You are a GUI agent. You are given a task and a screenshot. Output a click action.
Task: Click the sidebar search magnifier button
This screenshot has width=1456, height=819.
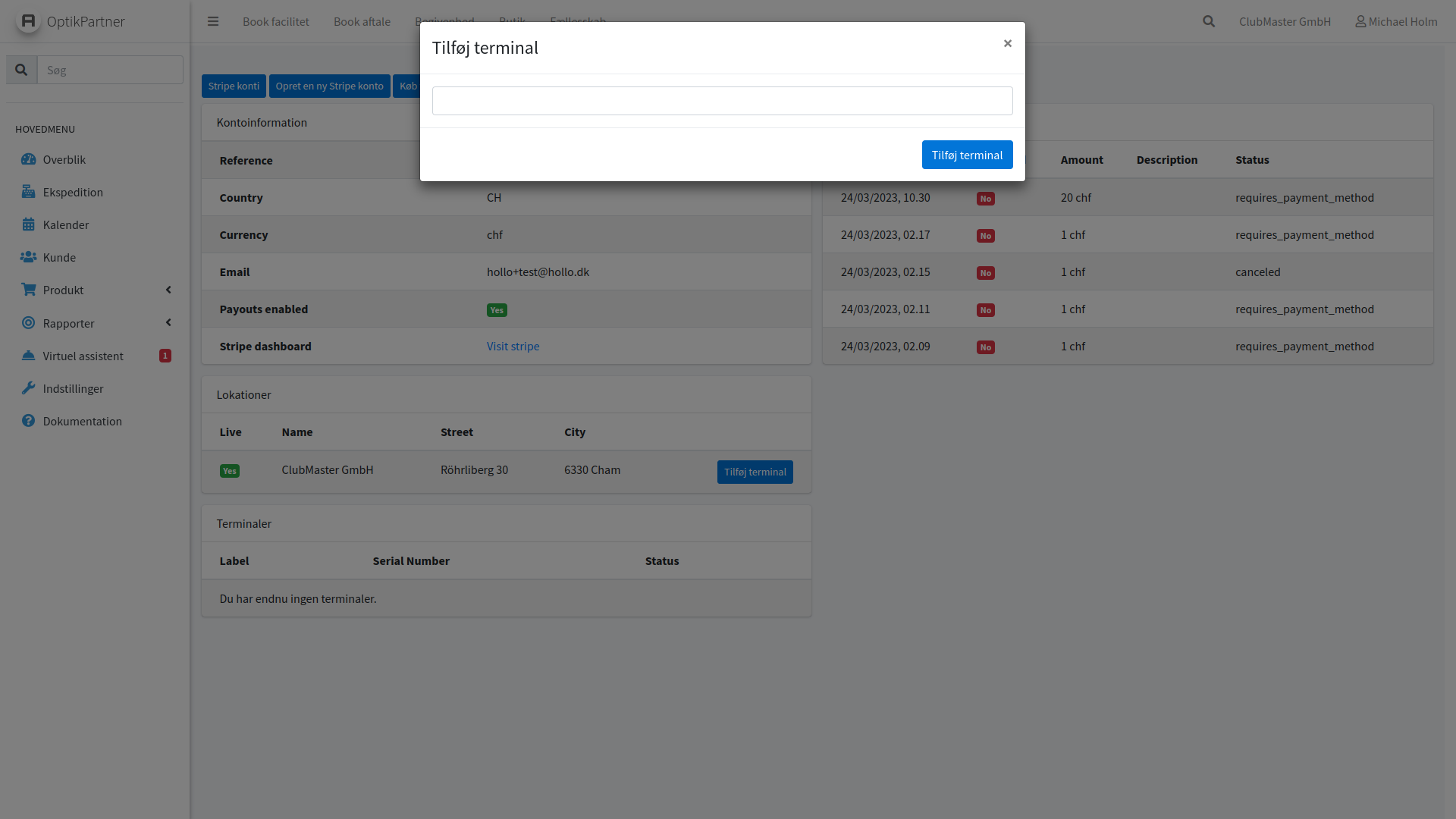point(21,70)
